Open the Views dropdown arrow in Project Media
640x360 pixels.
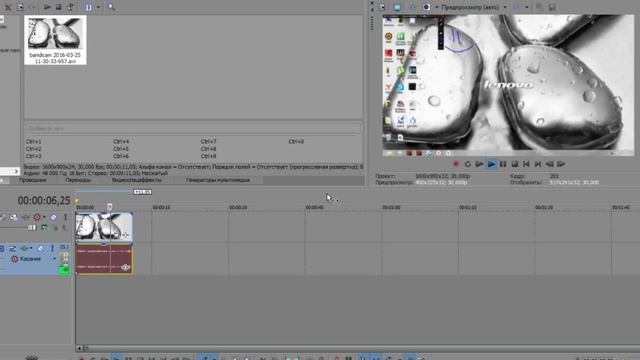coord(98,7)
